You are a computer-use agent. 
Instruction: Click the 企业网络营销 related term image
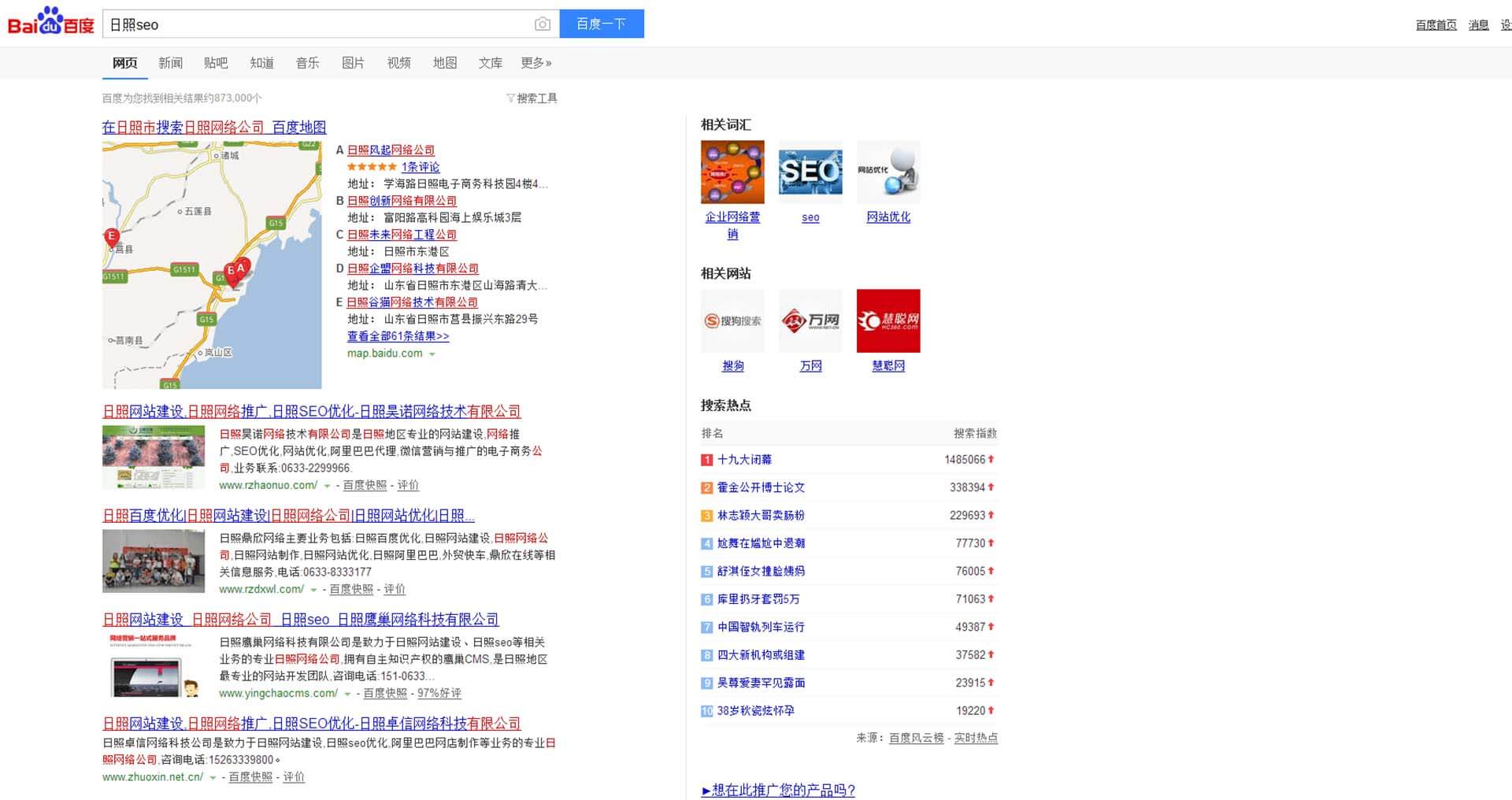pos(732,172)
